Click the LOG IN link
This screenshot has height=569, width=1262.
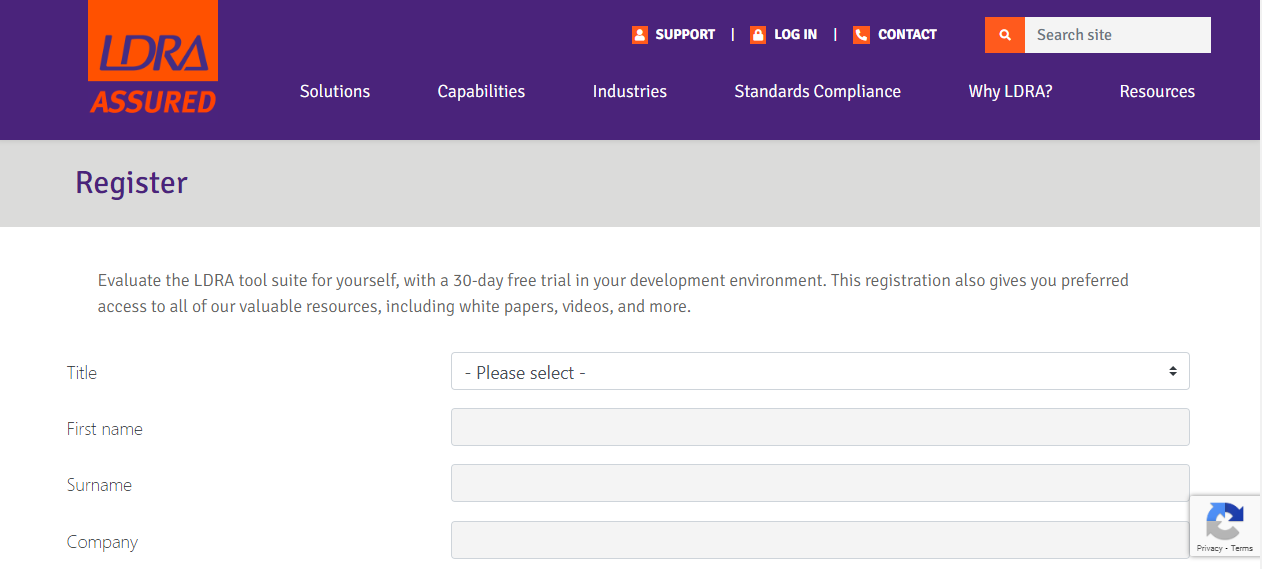795,35
